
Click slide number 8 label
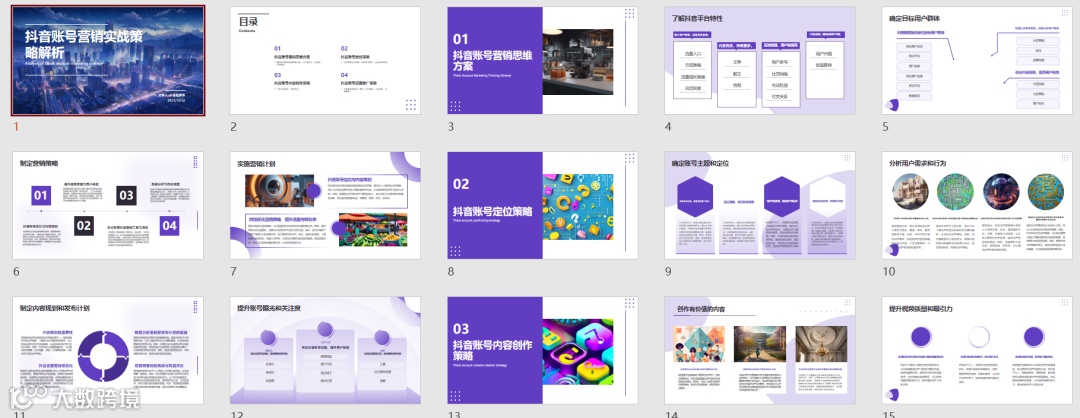coord(451,271)
